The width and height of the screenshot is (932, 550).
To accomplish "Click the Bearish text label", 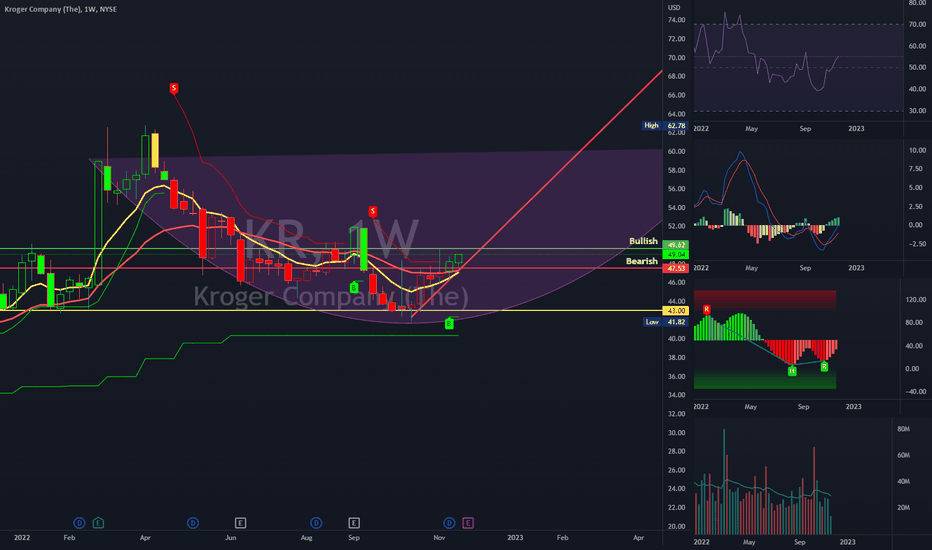I will [642, 261].
